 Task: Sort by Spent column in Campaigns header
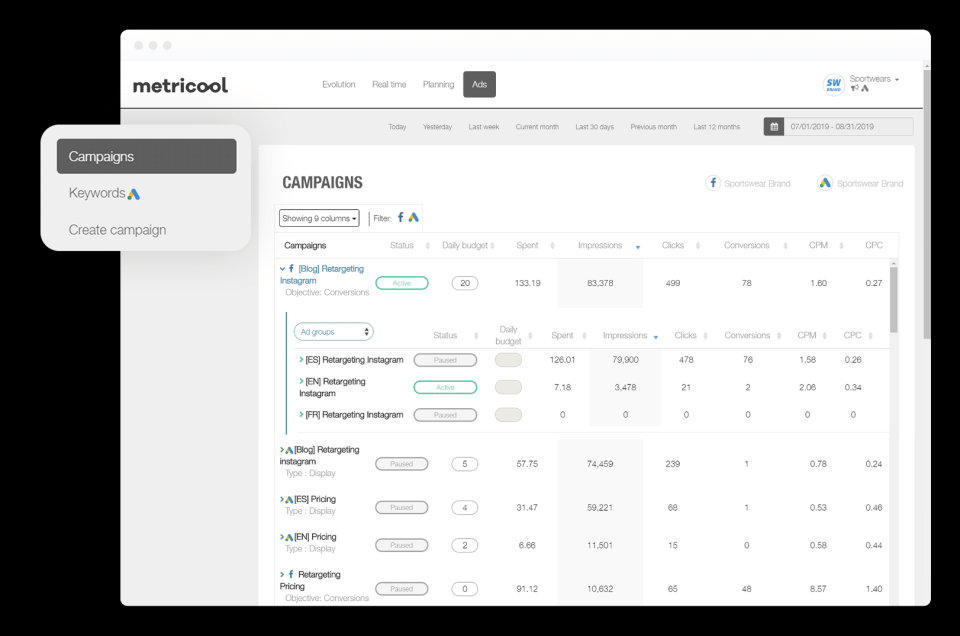coord(552,245)
